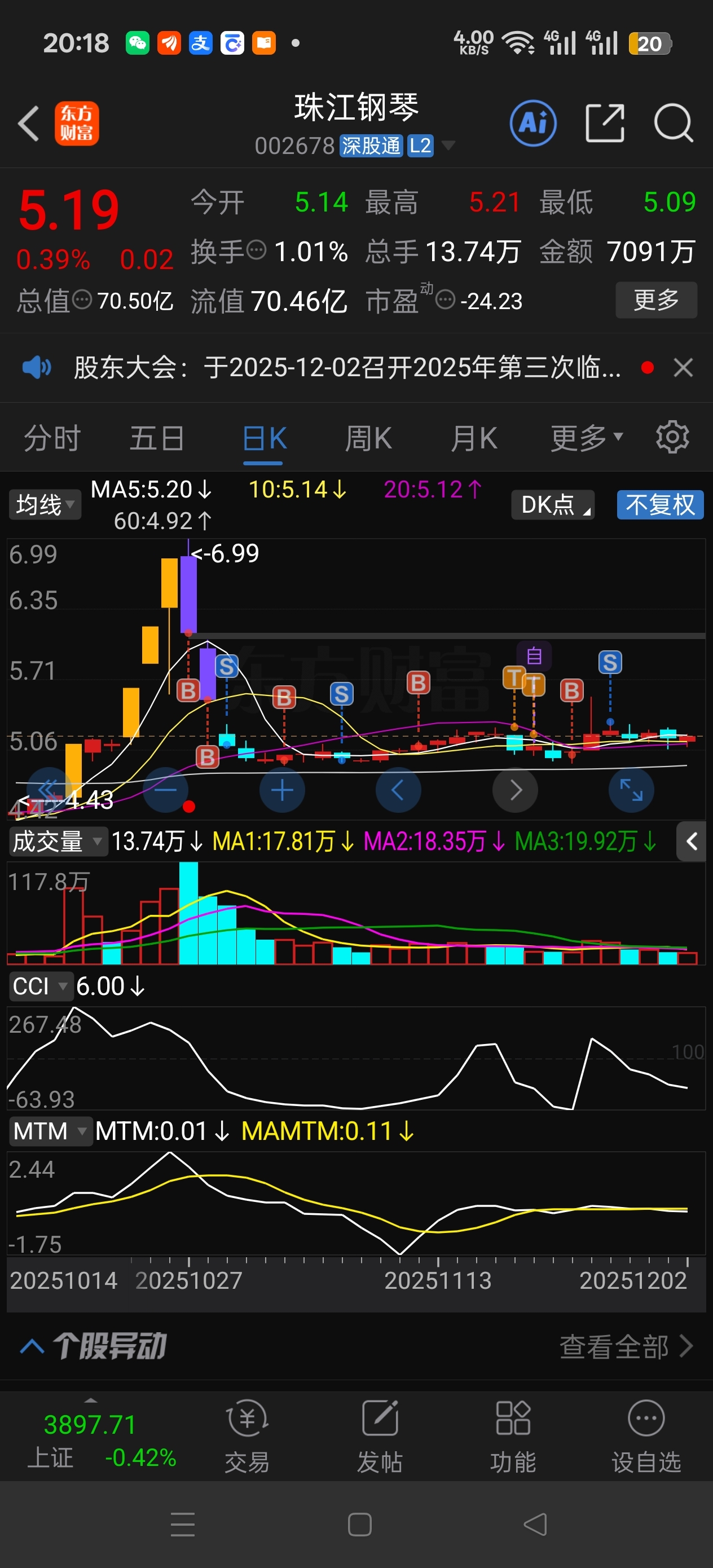
Task: Collapse 个股异动 section chevron
Action: [32, 1346]
